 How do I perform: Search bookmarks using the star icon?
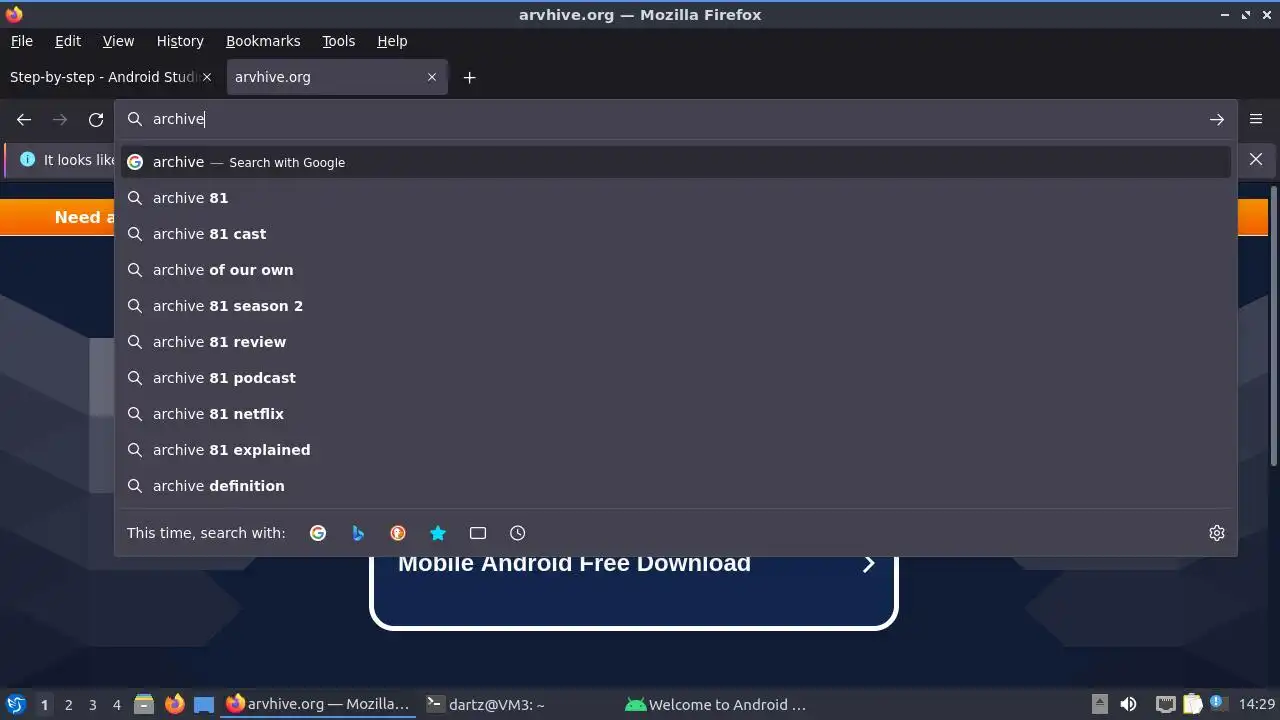[x=438, y=533]
